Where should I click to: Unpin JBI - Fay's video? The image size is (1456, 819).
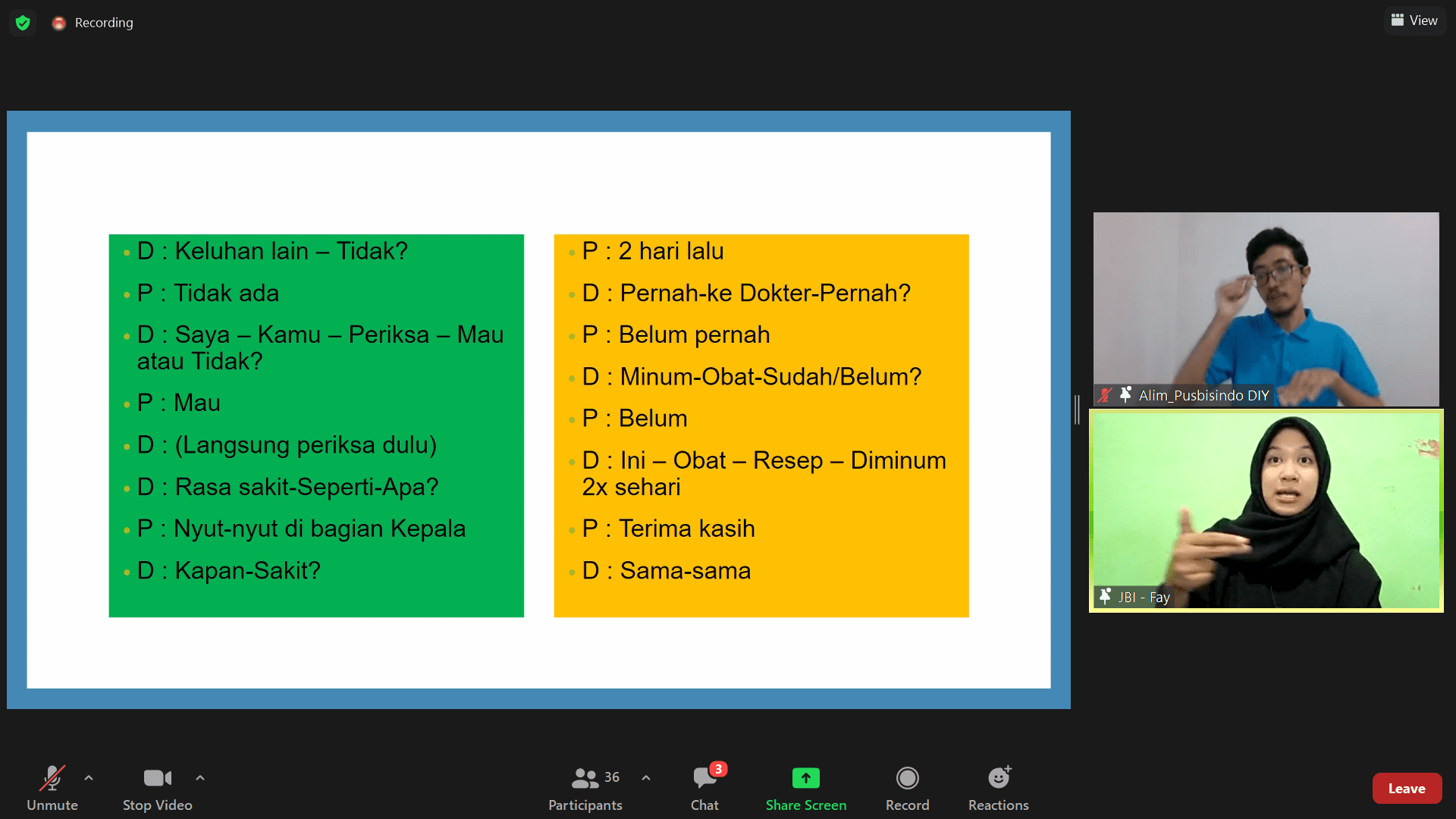tap(1106, 596)
